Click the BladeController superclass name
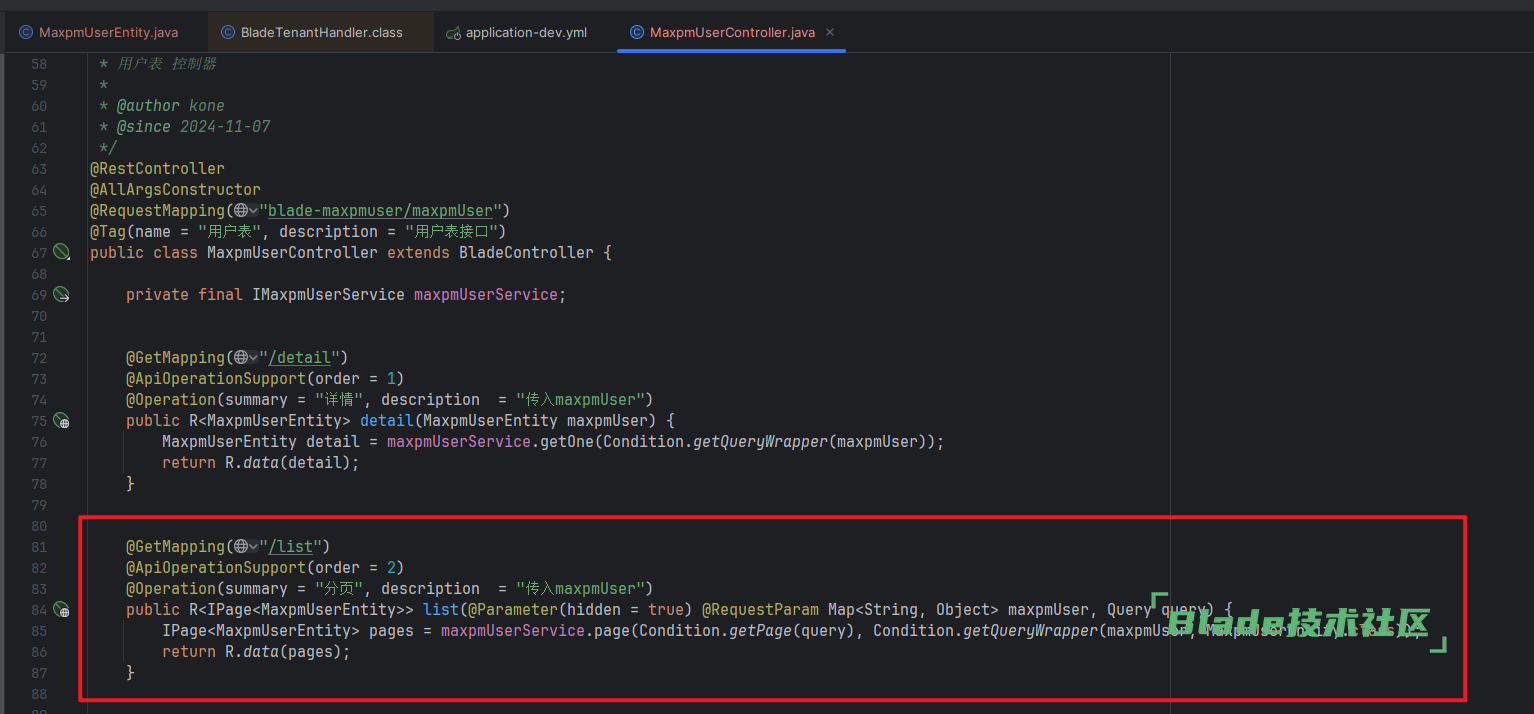The image size is (1534, 714). 526,252
